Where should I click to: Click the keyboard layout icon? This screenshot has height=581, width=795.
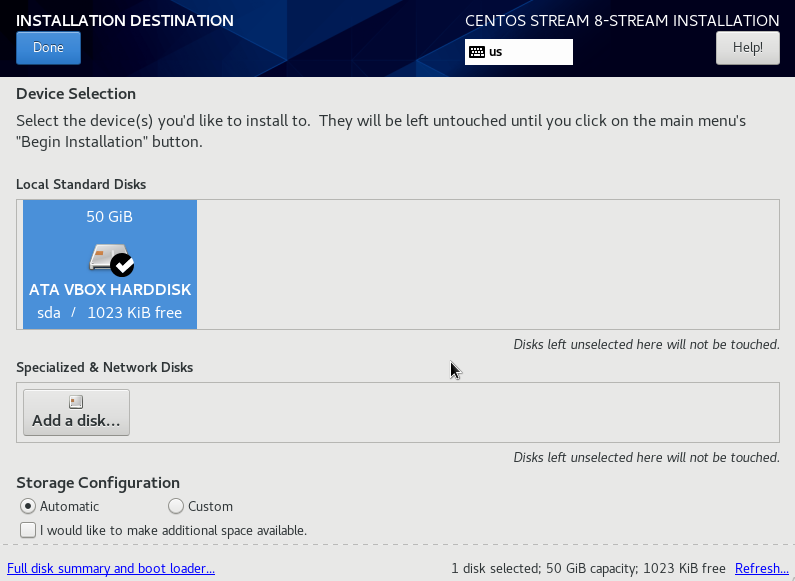coord(477,52)
